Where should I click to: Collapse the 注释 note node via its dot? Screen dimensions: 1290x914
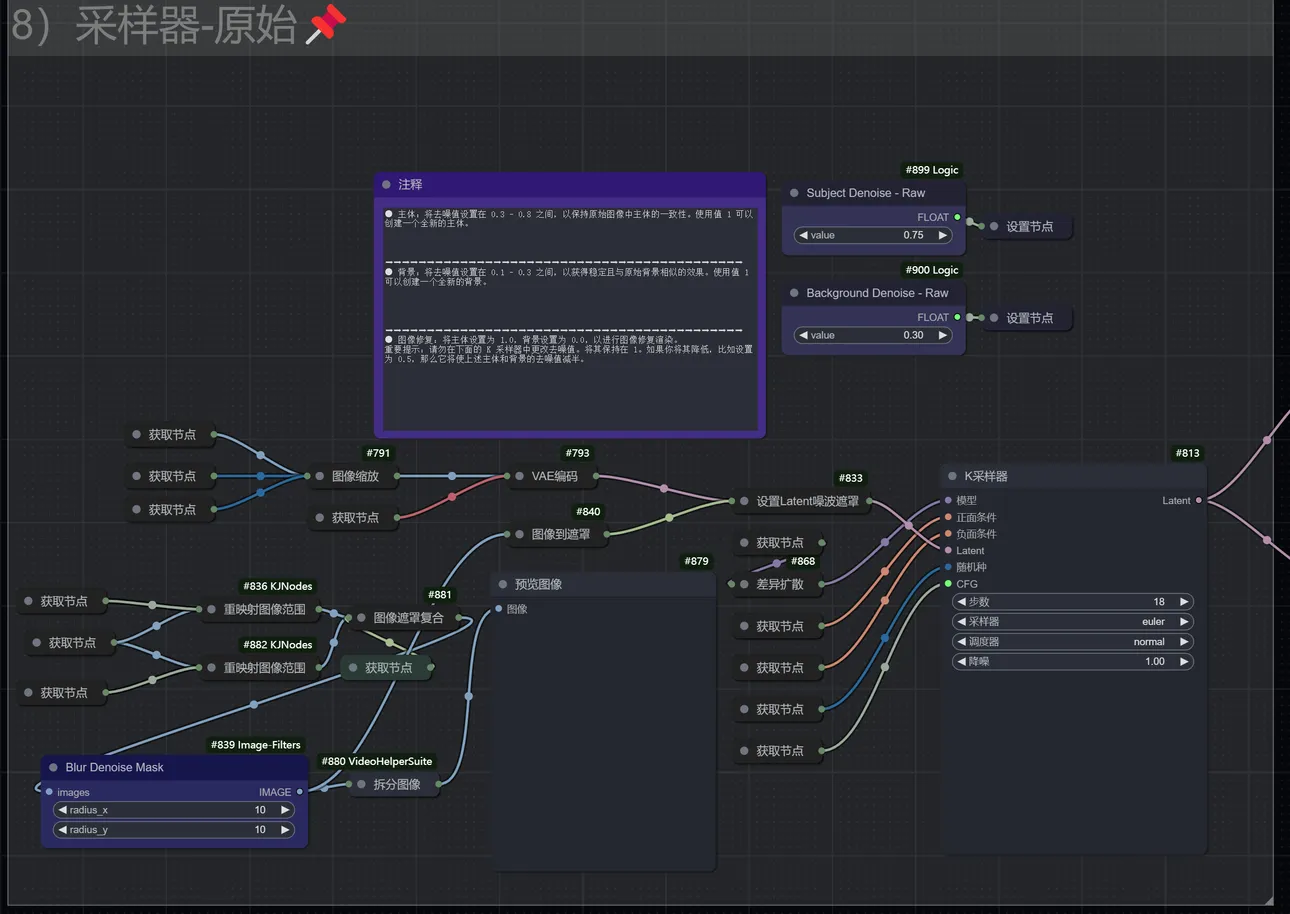386,185
